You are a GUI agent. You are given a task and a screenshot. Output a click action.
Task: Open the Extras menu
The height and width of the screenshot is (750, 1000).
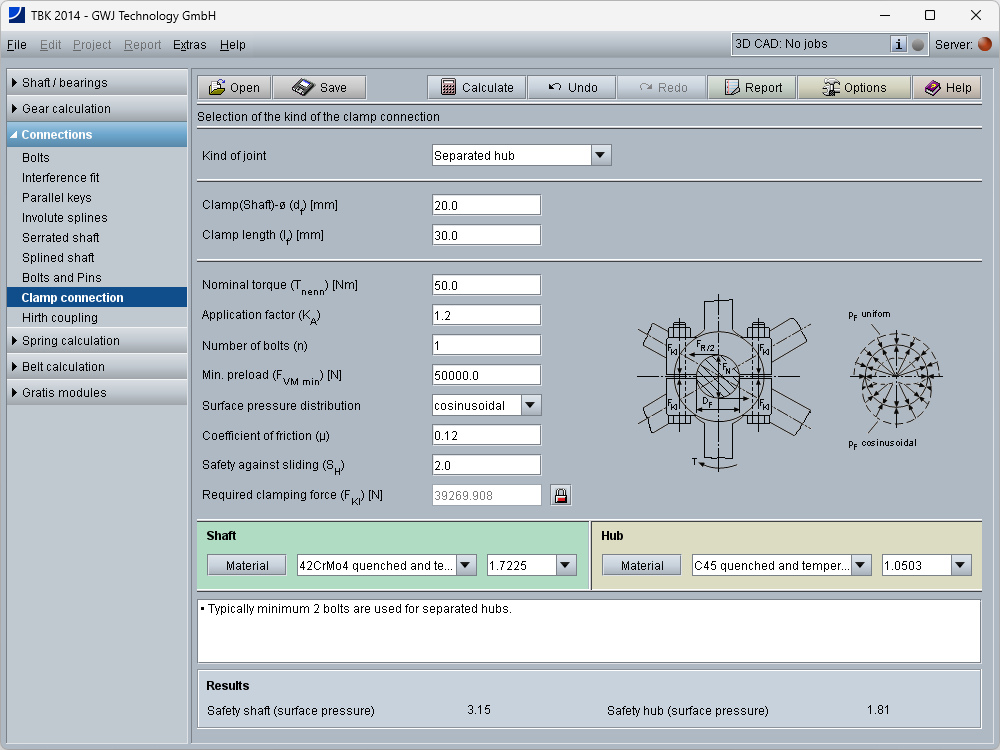[x=189, y=45]
